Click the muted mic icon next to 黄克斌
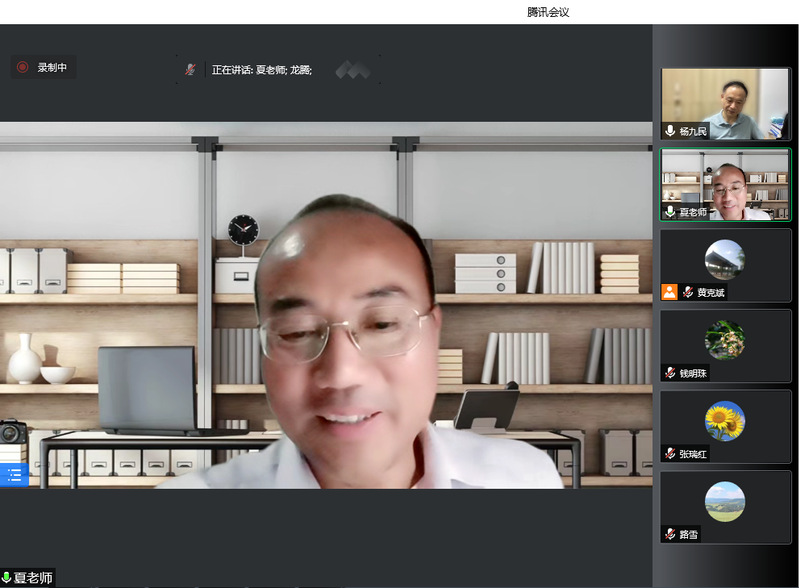Image resolution: width=799 pixels, height=588 pixels. coord(688,292)
